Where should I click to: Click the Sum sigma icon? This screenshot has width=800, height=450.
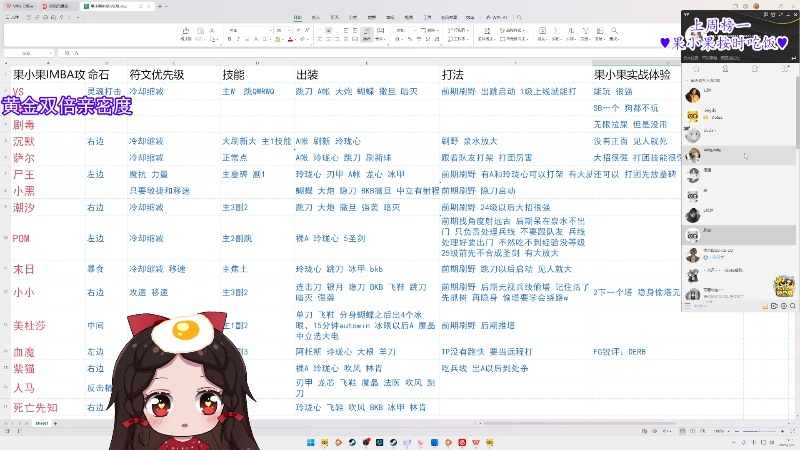(x=557, y=33)
